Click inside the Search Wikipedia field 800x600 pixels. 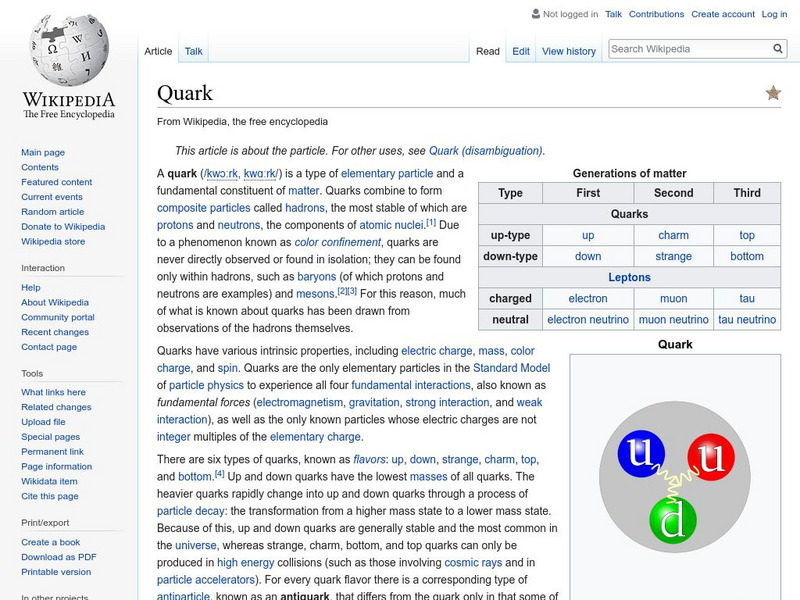pyautogui.click(x=688, y=49)
